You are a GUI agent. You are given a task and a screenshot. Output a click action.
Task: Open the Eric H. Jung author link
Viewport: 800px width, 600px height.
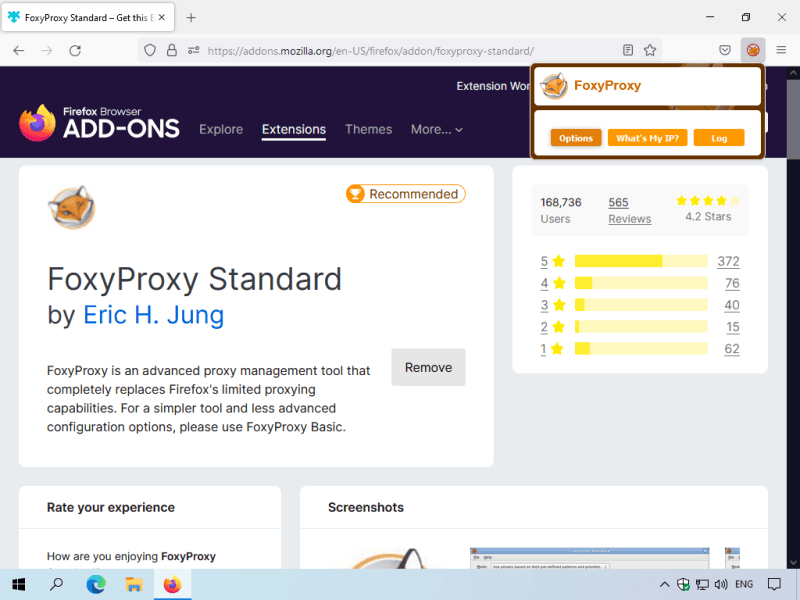point(153,315)
